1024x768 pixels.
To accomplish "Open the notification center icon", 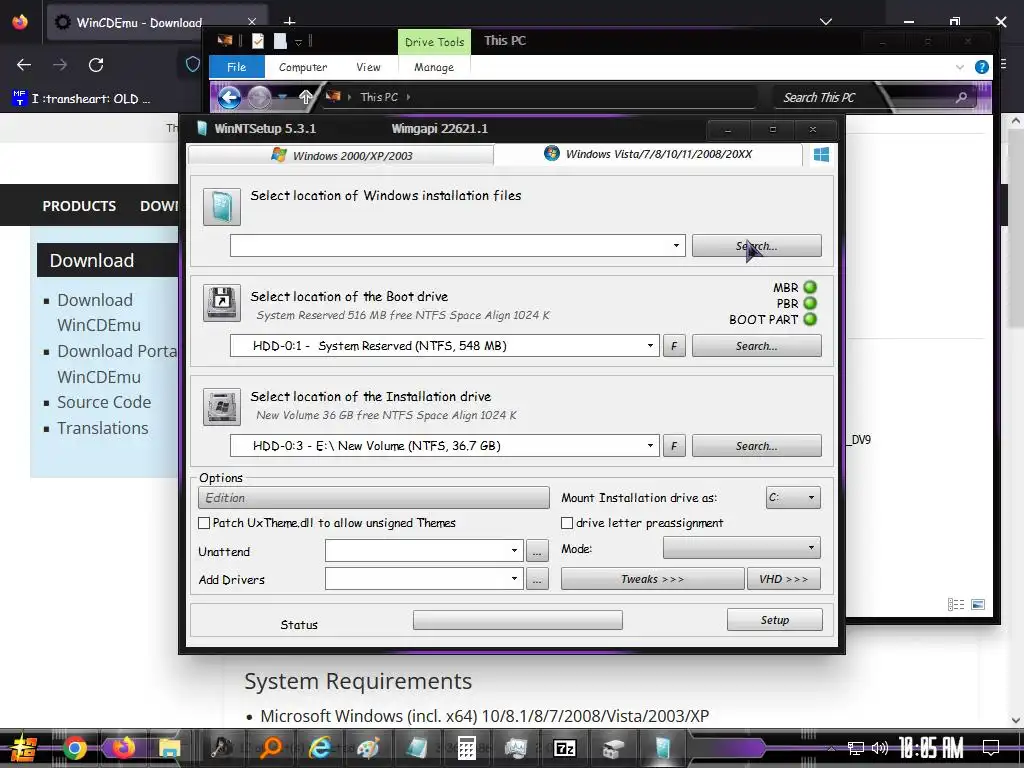I will click(x=991, y=748).
